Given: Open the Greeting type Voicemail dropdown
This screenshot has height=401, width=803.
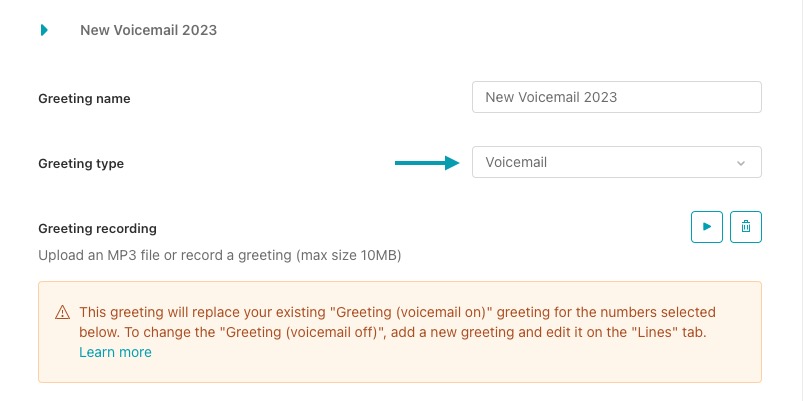Looking at the screenshot, I should click(x=616, y=162).
